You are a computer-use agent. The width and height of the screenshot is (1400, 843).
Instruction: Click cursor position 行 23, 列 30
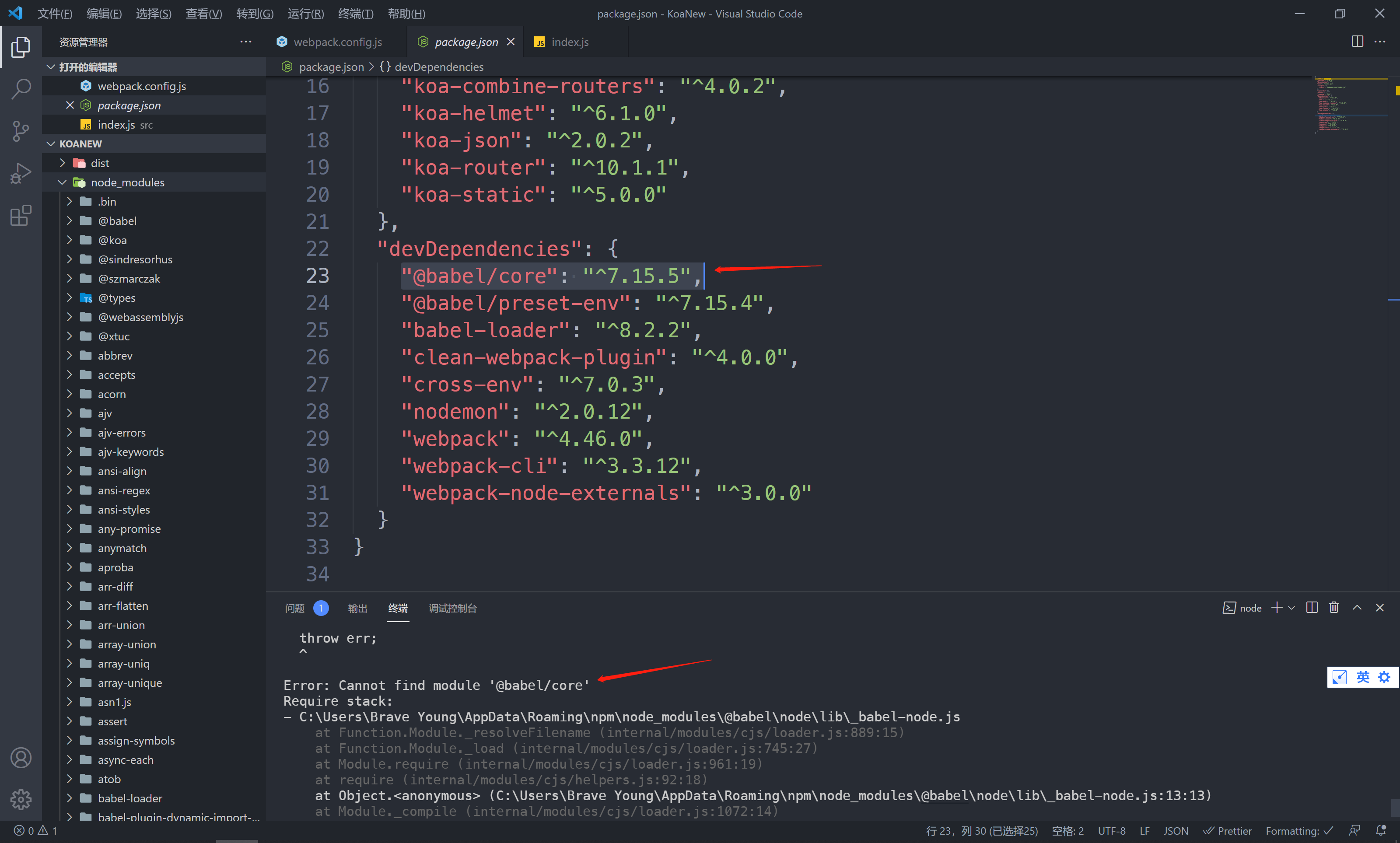(x=981, y=830)
